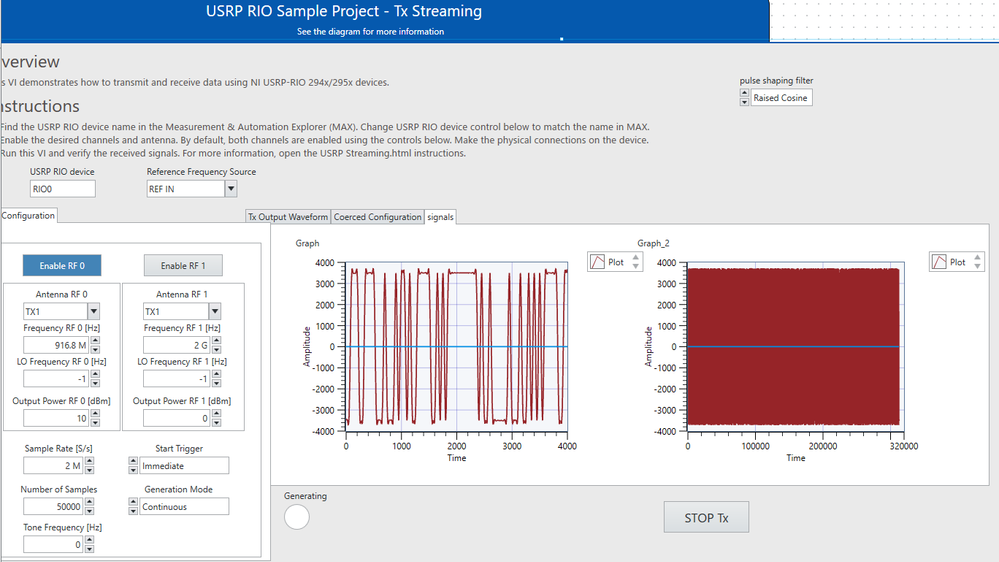Click LO Frequency RF 0 stepper
Image resolution: width=999 pixels, height=562 pixels.
[x=95, y=378]
